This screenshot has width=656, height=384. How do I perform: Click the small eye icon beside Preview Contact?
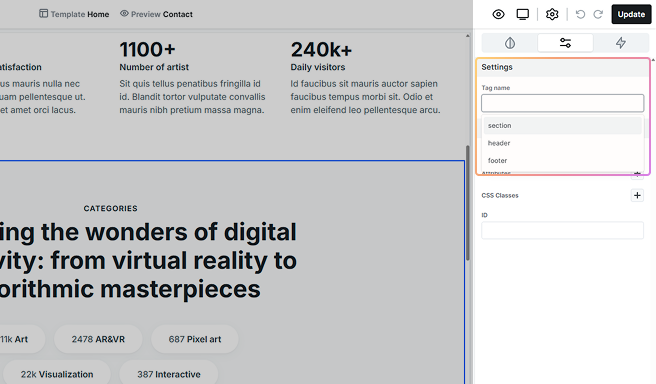[124, 14]
